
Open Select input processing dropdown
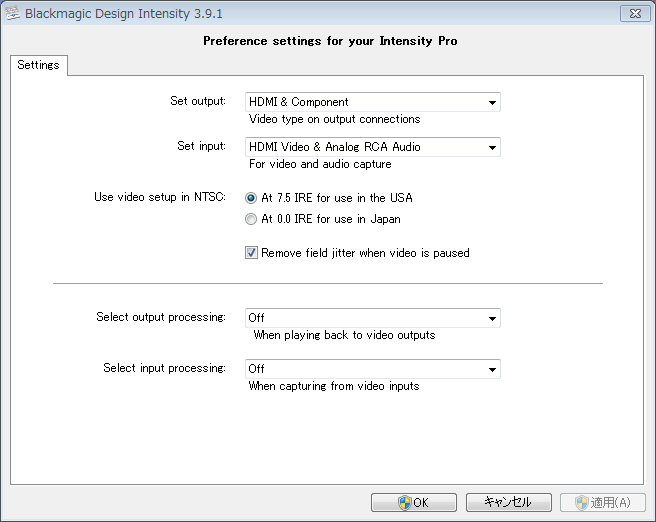coord(372,369)
